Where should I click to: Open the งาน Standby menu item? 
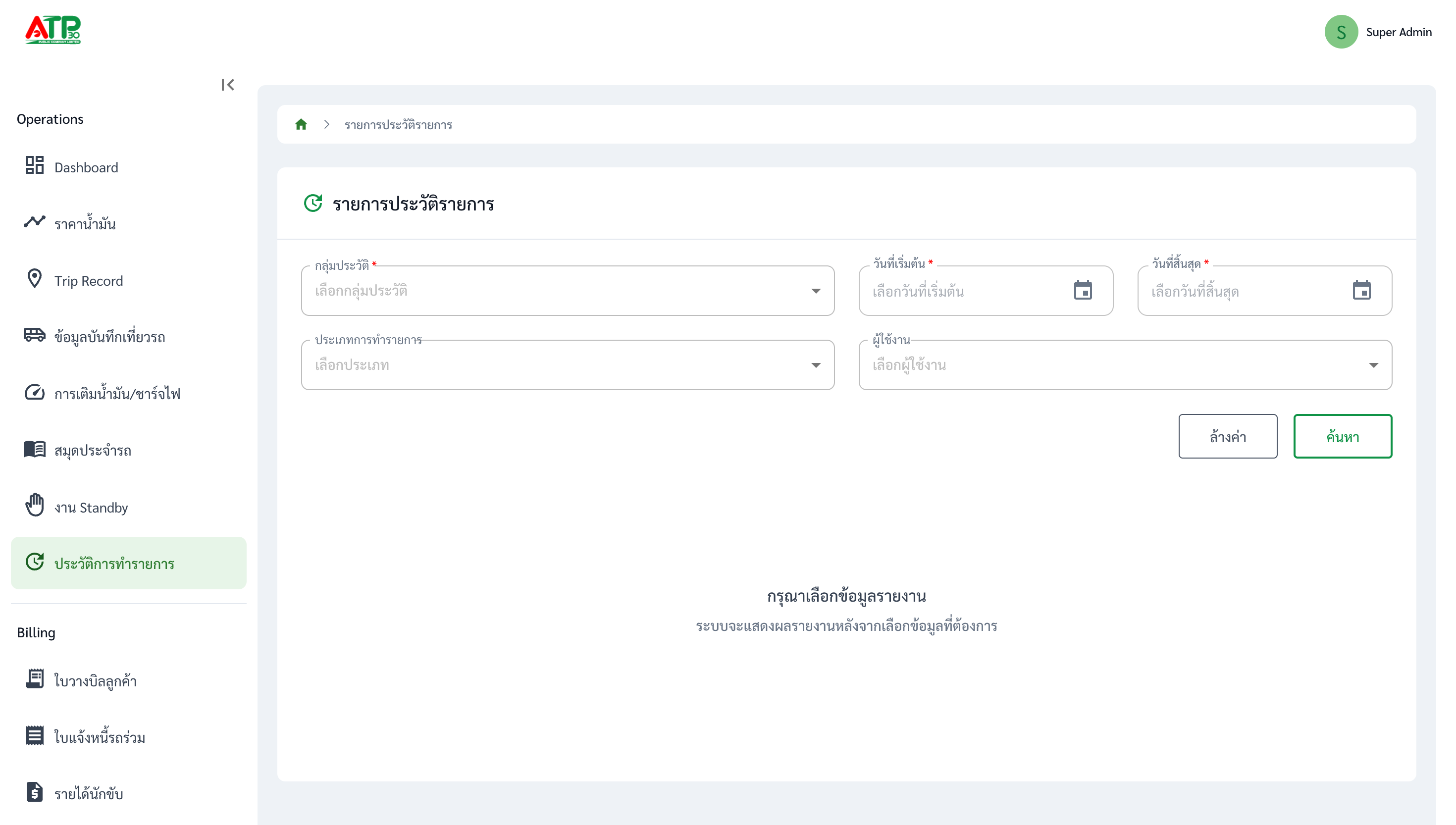pyautogui.click(x=129, y=507)
